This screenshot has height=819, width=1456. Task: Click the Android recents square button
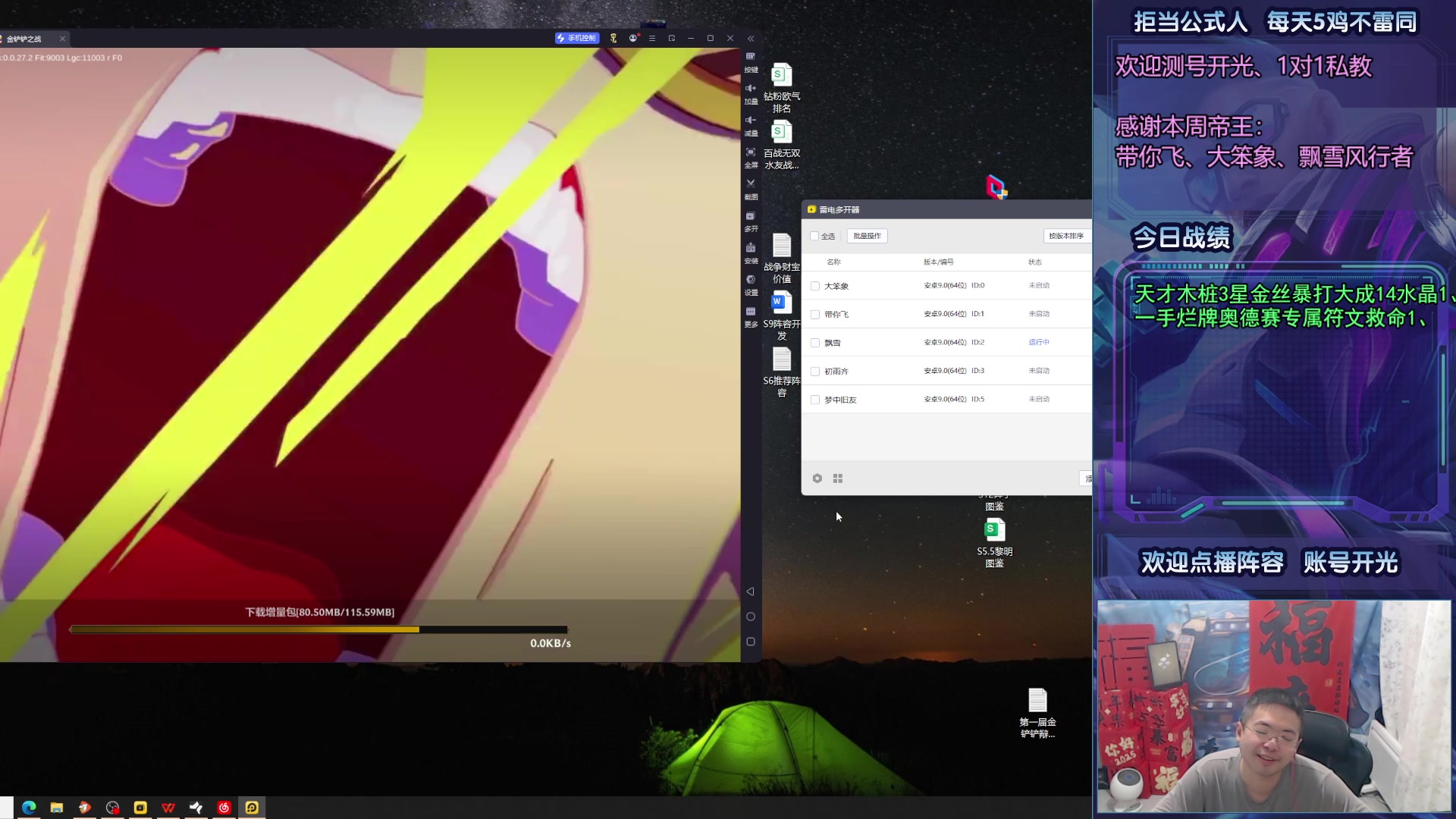coord(750,642)
